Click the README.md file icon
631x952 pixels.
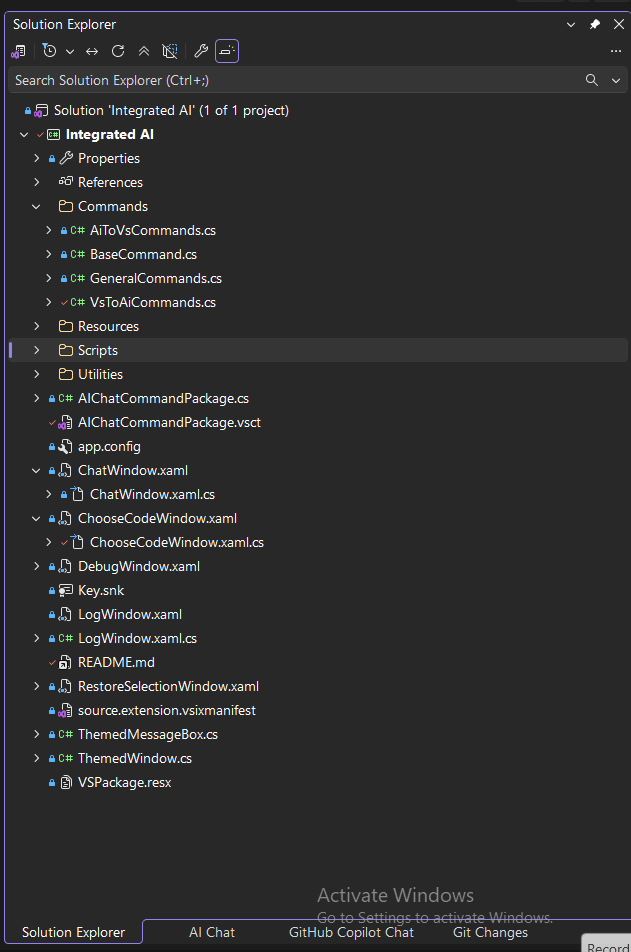pos(65,662)
